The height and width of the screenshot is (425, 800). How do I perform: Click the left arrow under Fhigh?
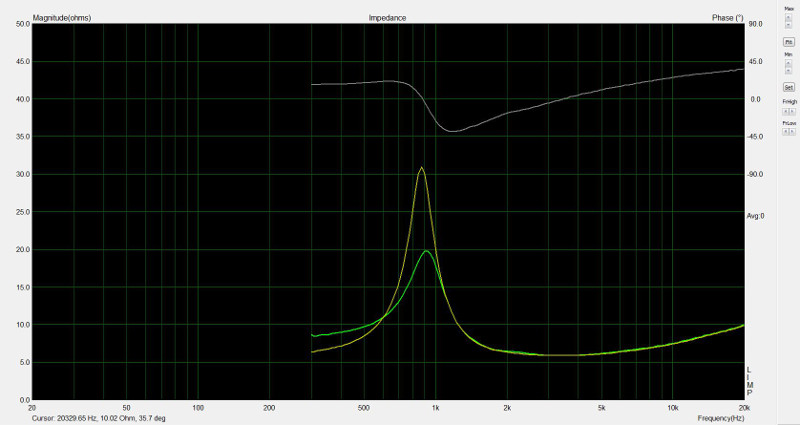click(x=786, y=111)
